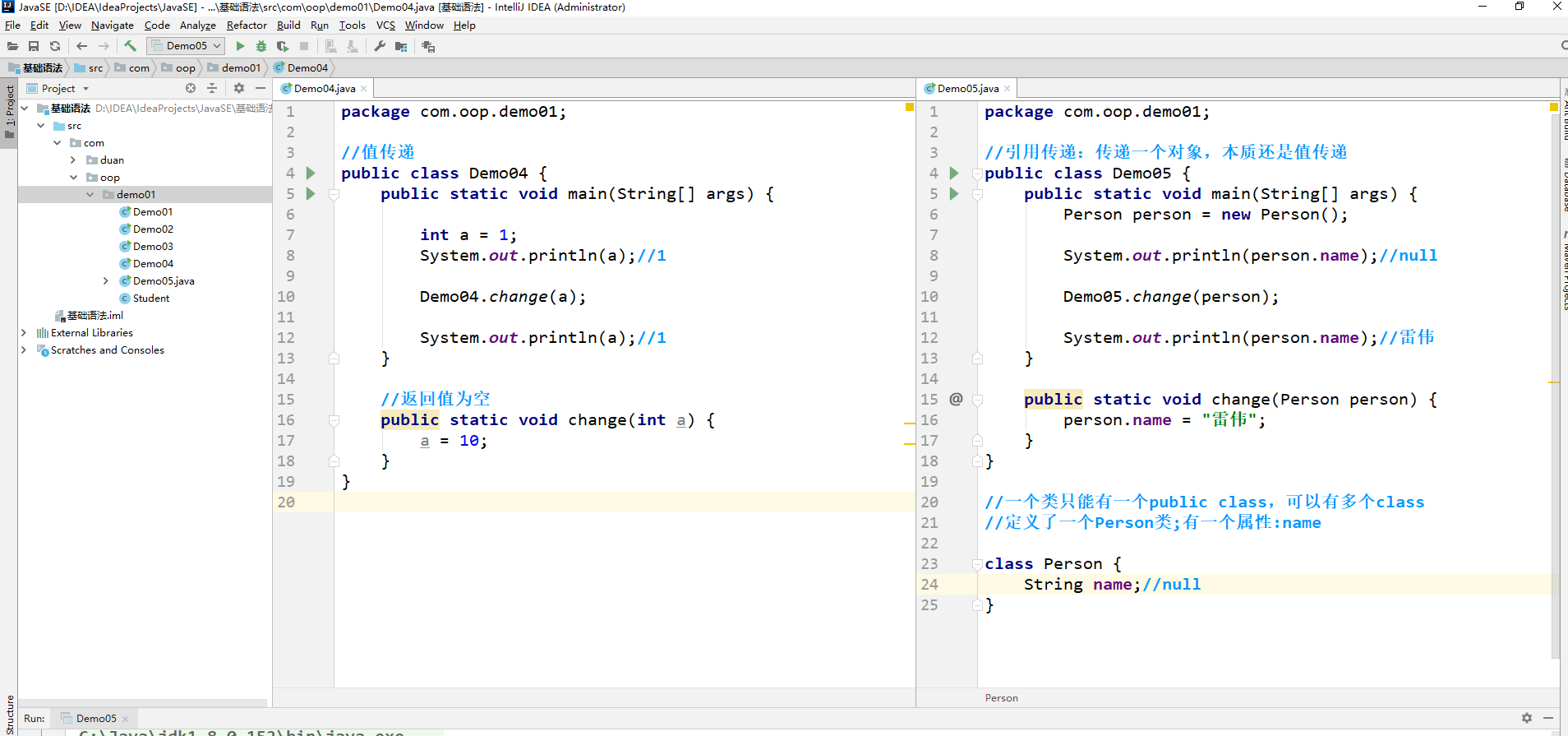Run with coverage shield icon
This screenshot has height=736, width=1568.
point(283,46)
